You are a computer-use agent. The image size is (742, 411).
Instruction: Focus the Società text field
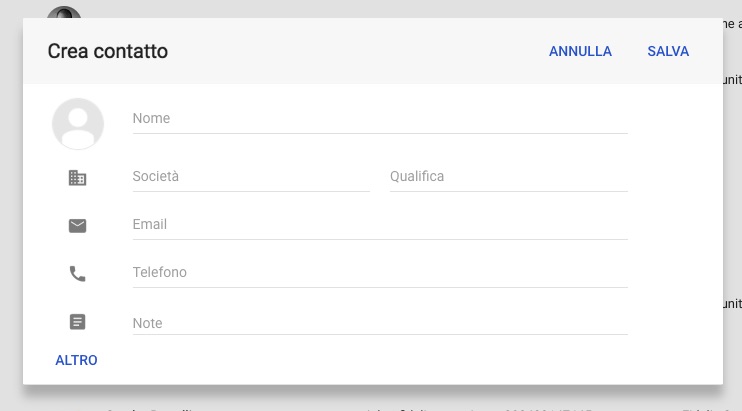pos(251,177)
